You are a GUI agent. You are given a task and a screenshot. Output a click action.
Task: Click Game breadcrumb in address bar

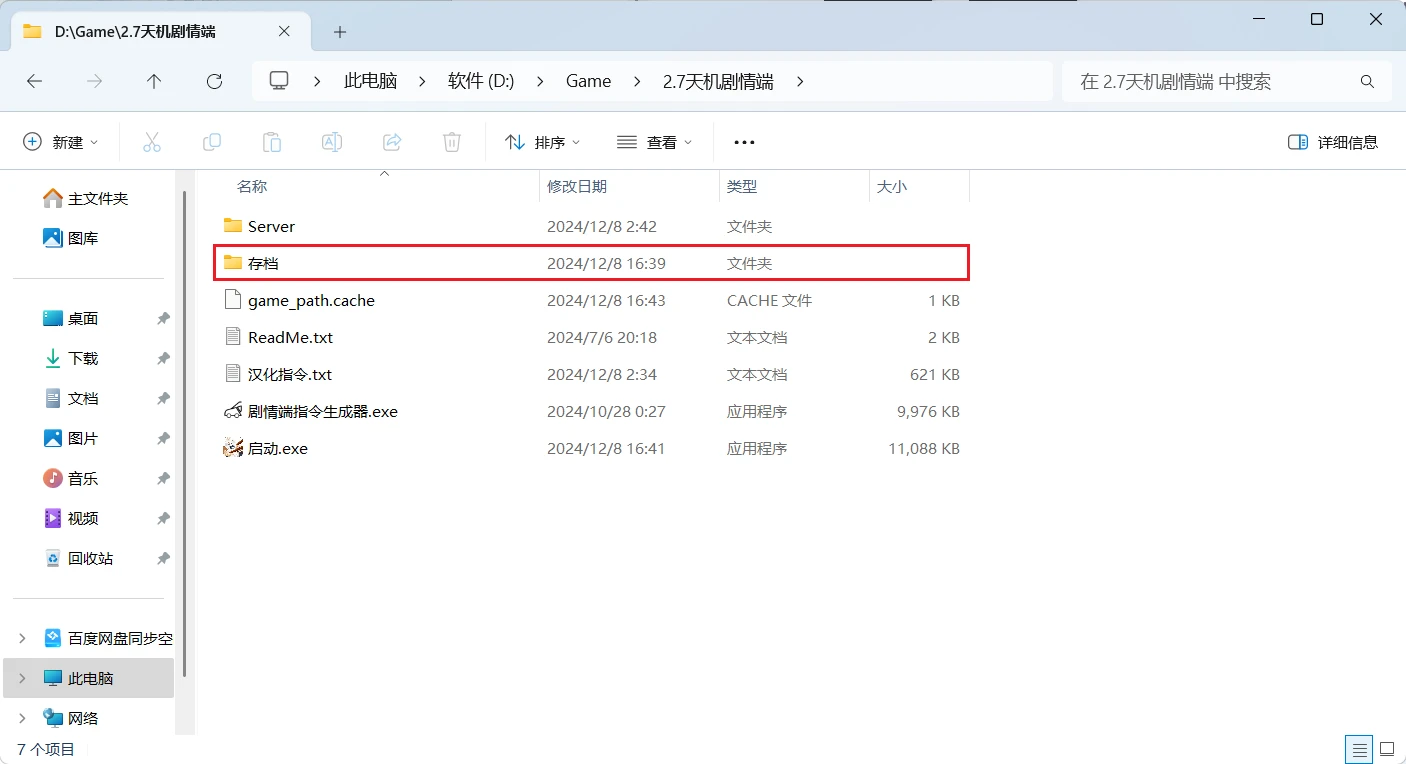588,82
